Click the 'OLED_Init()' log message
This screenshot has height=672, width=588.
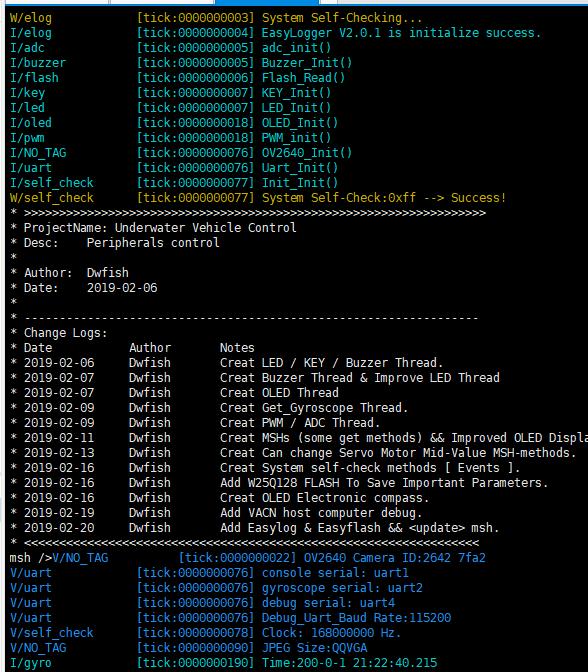300,123
